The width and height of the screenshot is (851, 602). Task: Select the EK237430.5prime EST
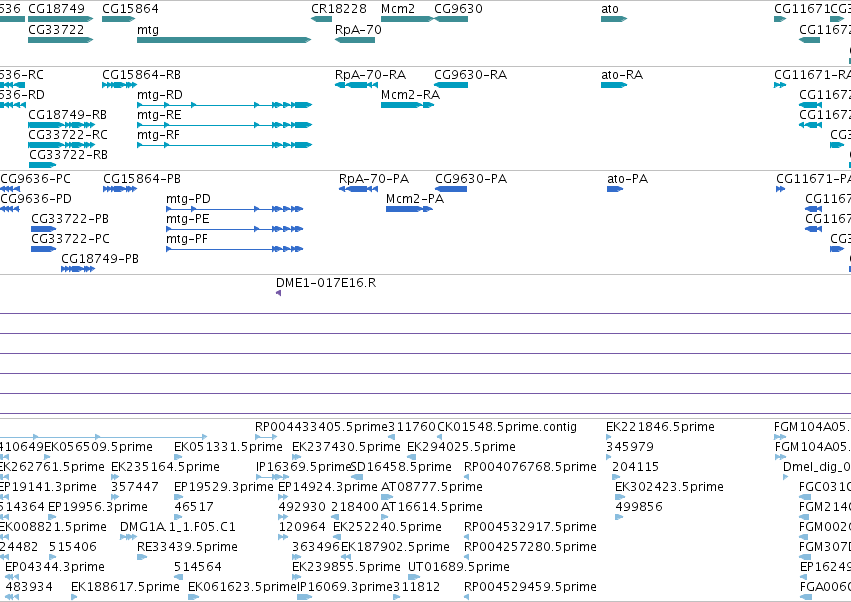tap(296, 457)
